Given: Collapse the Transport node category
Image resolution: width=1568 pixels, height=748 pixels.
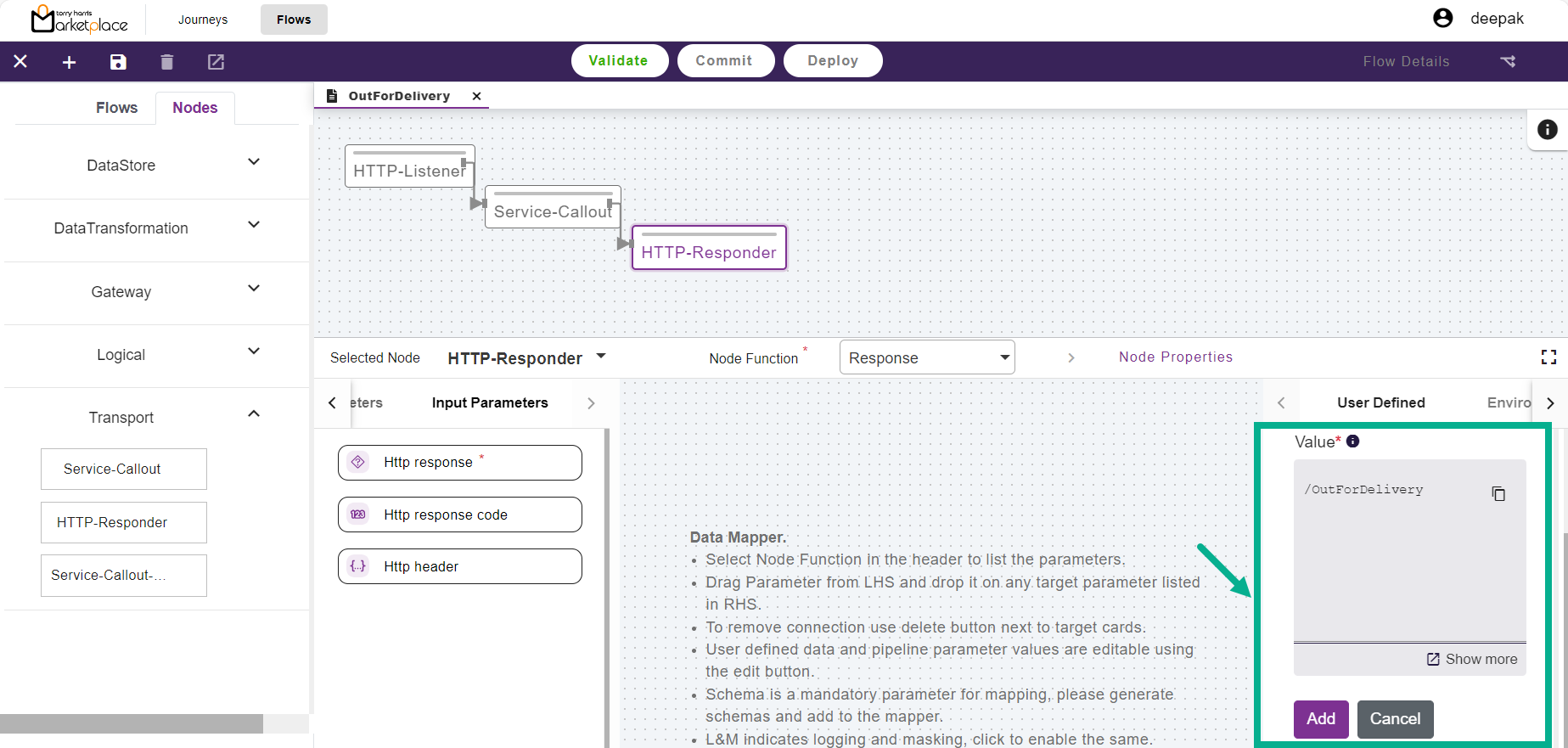Looking at the screenshot, I should click(253, 414).
